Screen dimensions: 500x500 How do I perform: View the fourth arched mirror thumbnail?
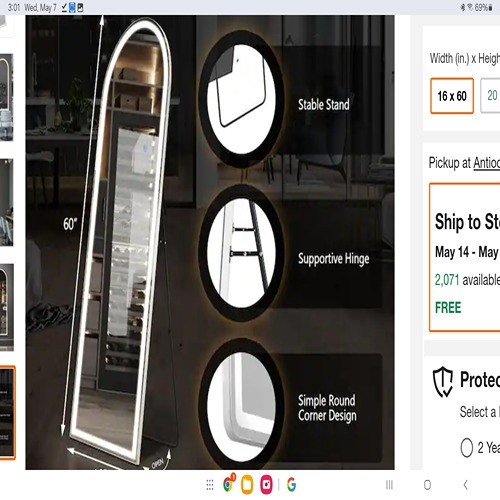tap(7, 307)
